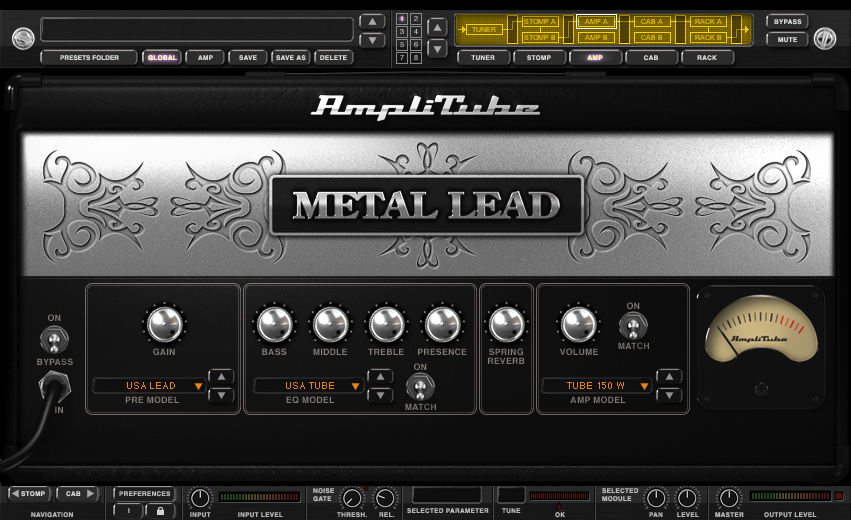Select the RACK B block in the signal chain
This screenshot has width=851, height=520.
(x=708, y=37)
